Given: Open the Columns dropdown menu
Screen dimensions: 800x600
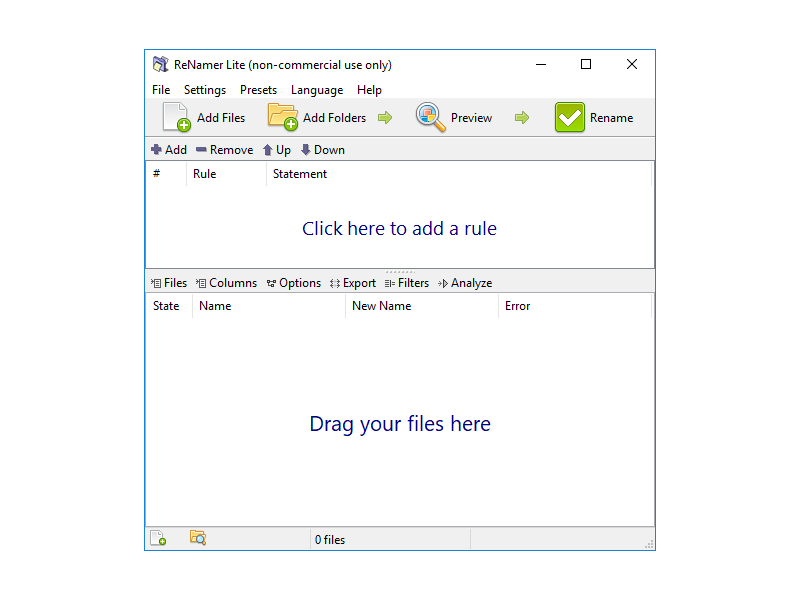Looking at the screenshot, I should pos(226,283).
